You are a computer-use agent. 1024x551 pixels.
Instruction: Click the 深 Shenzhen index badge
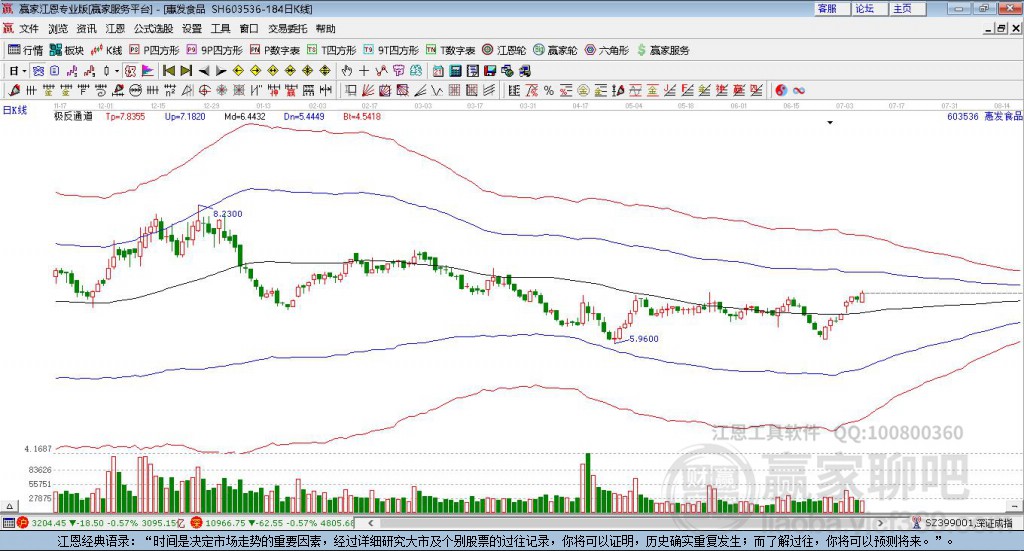196,523
